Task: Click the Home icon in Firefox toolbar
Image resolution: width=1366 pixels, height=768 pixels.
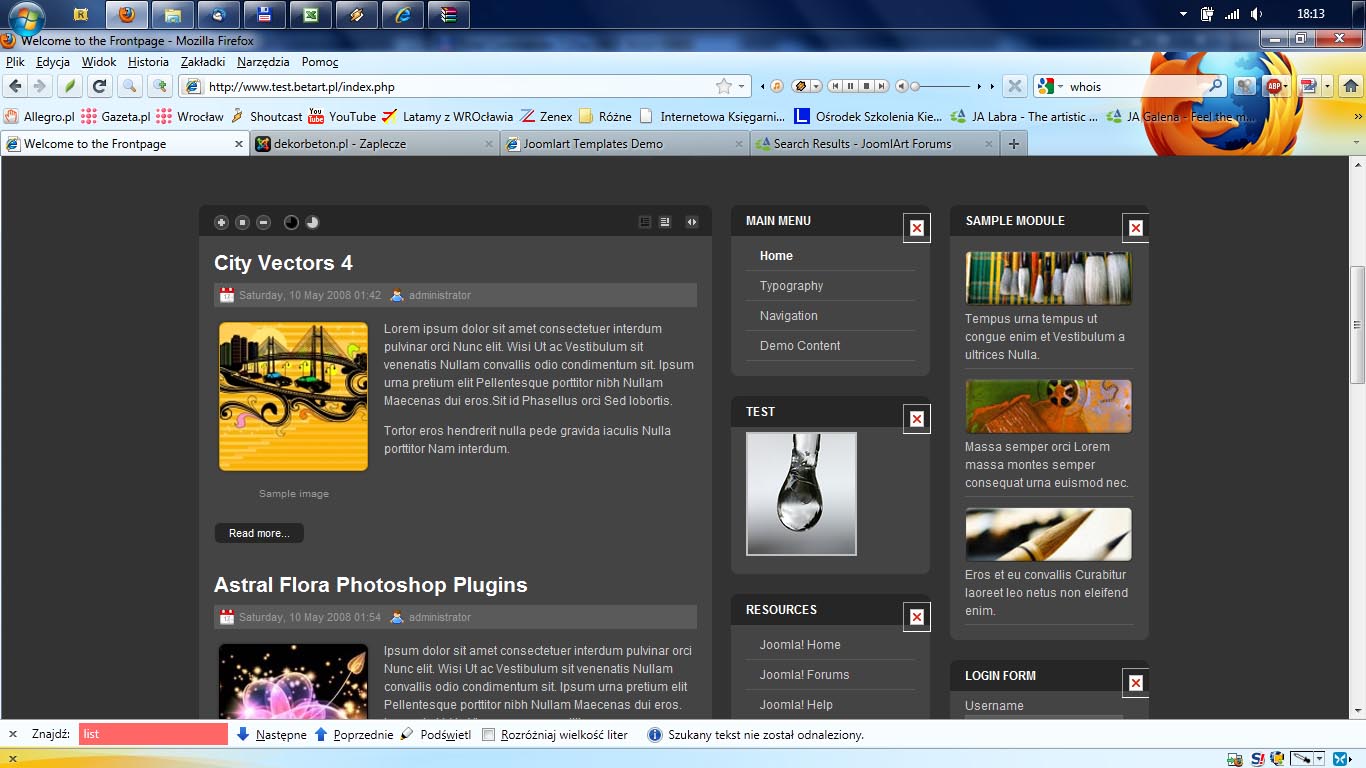Action: (1350, 86)
